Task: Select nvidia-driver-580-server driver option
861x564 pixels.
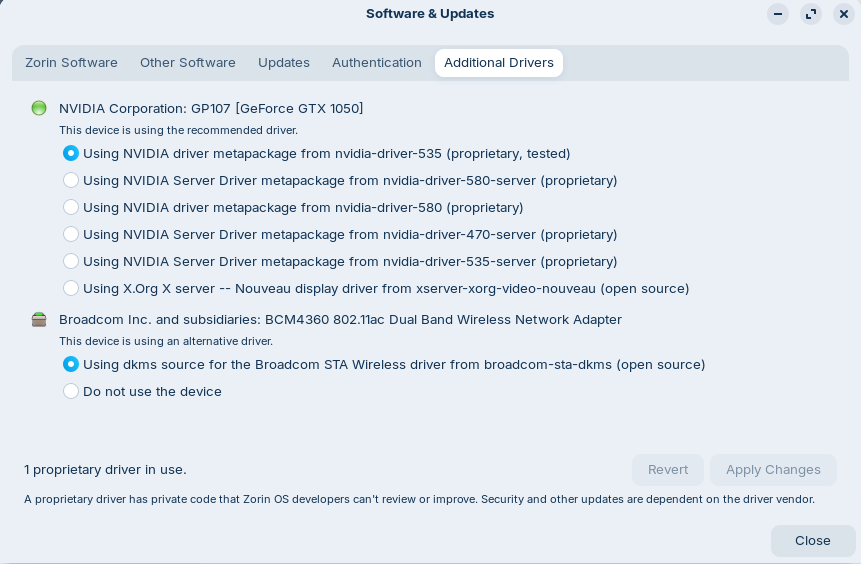Action: pos(71,180)
